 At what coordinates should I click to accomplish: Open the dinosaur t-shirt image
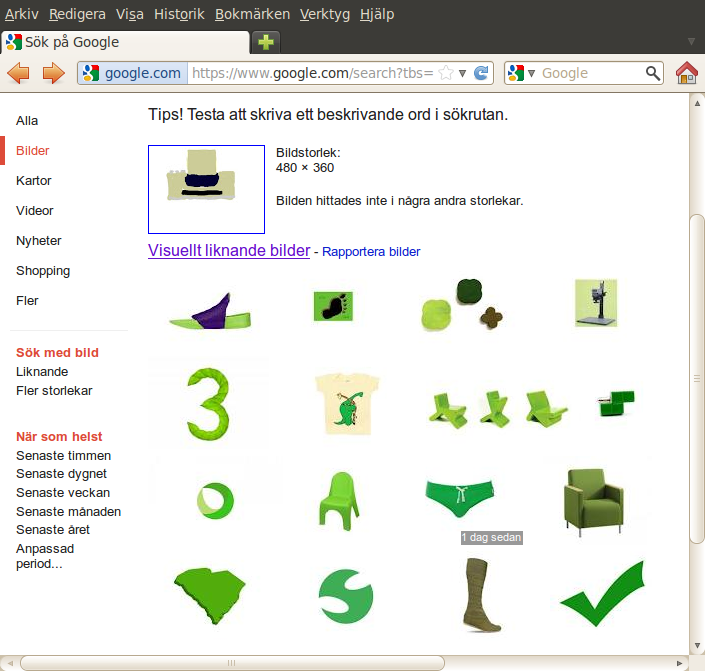[347, 404]
